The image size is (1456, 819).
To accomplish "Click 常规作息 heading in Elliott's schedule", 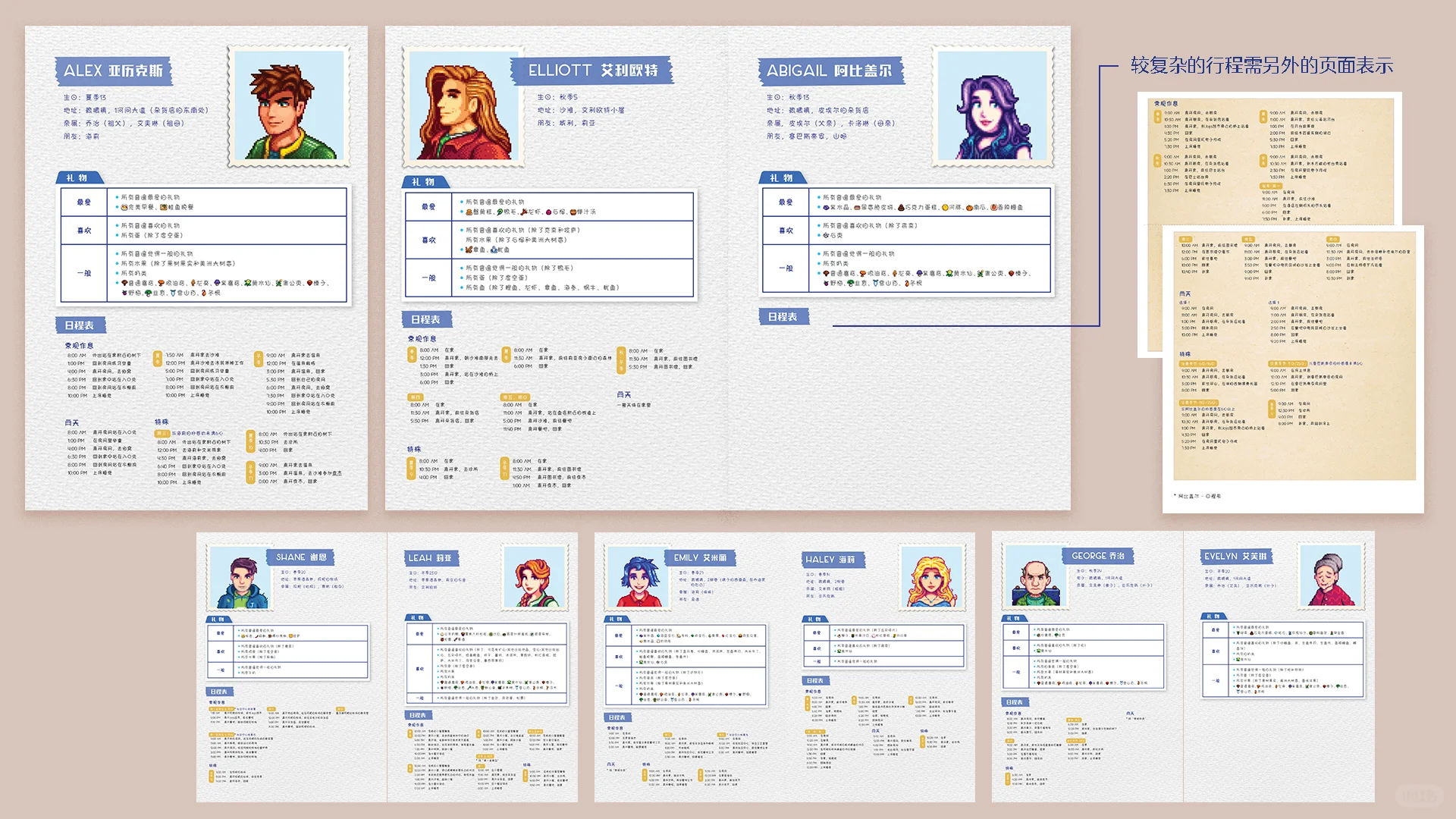I will [x=422, y=339].
